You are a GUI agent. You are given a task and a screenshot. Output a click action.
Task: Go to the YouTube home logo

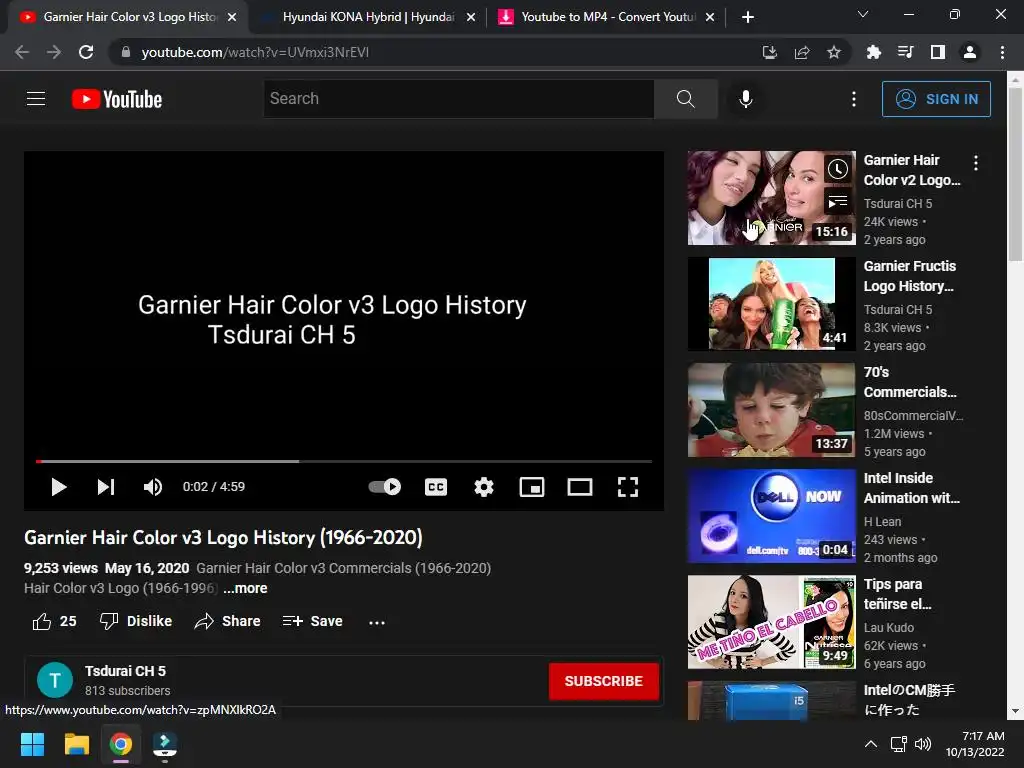tap(117, 99)
